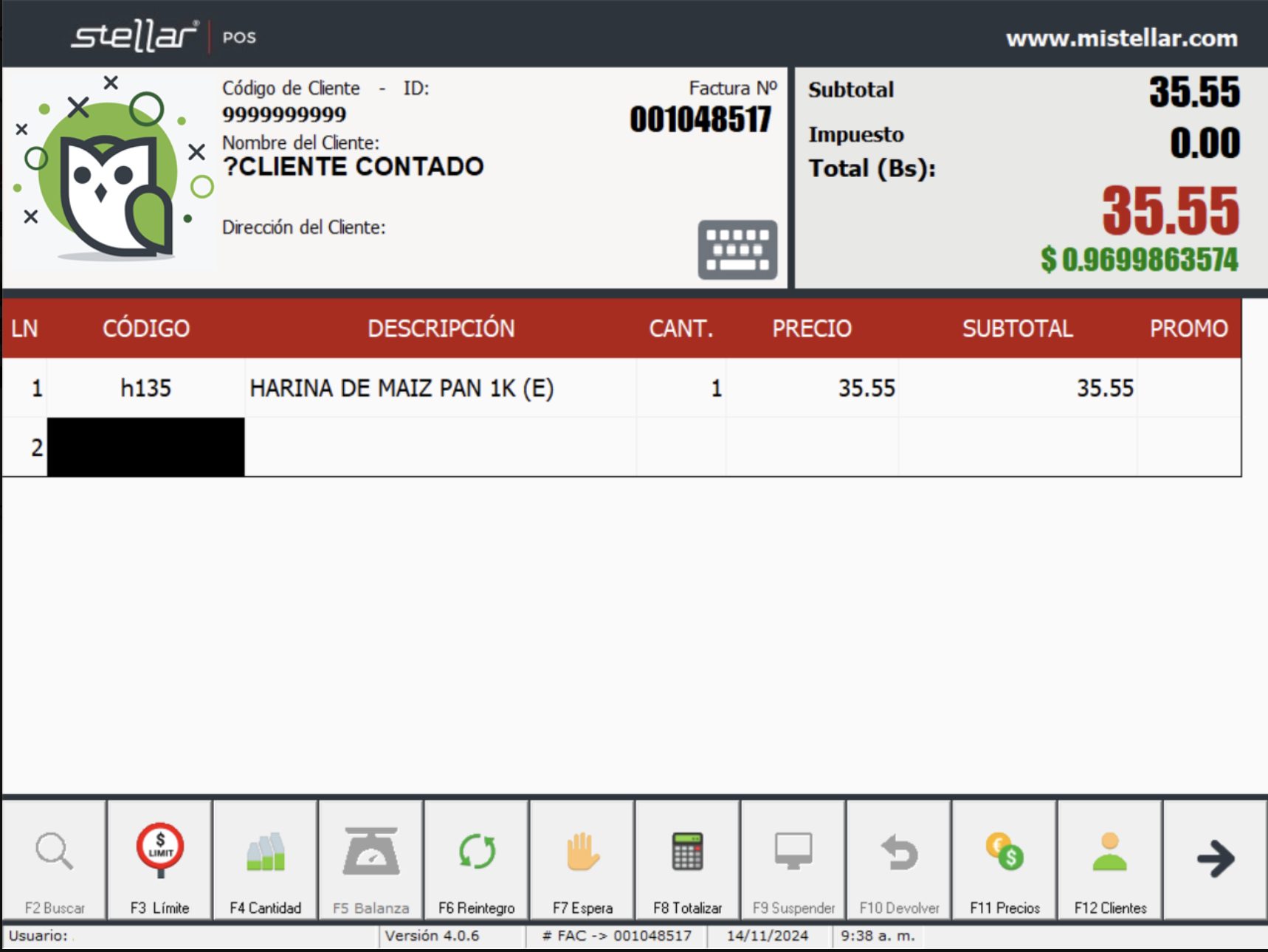
Task: Click the Usuario: status field
Action: point(190,936)
